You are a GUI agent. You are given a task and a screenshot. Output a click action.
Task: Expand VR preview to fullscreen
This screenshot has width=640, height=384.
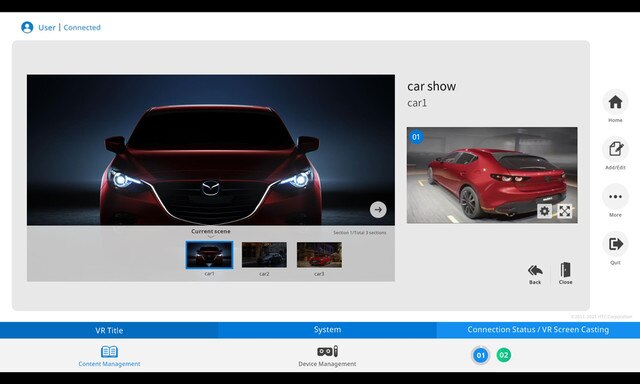pos(564,211)
